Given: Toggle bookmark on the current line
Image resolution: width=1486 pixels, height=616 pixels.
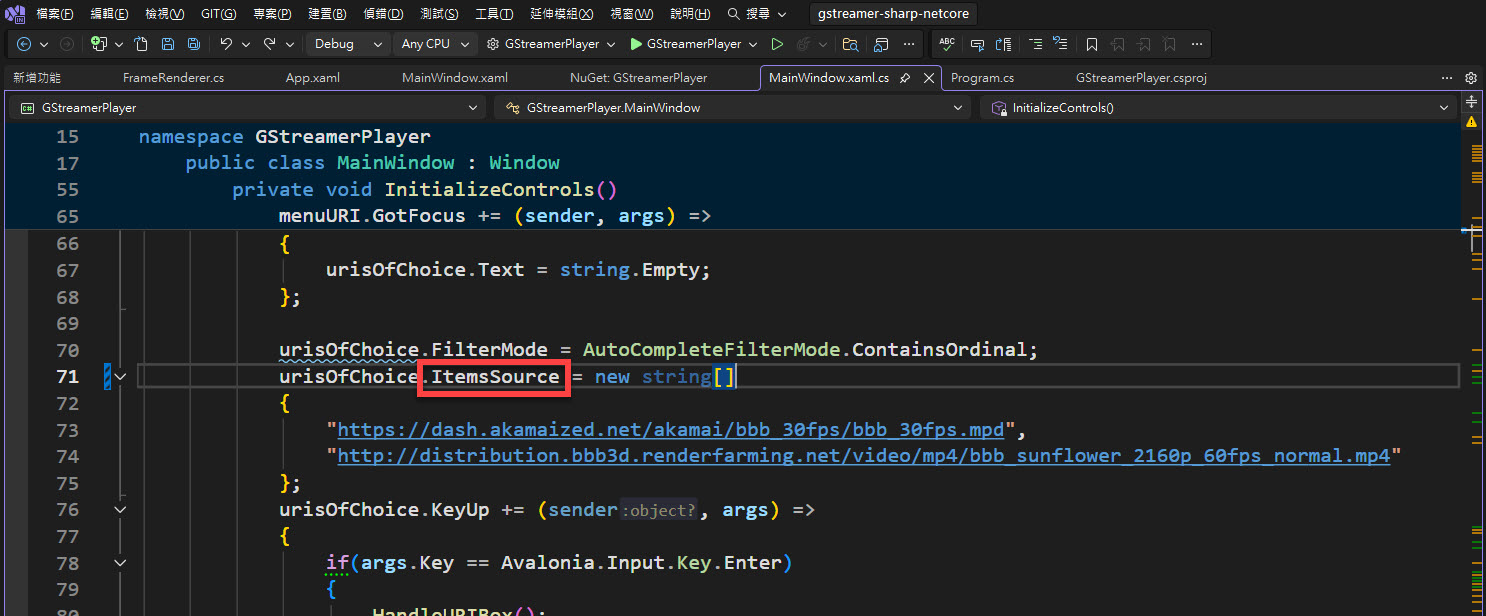Looking at the screenshot, I should (x=1092, y=44).
